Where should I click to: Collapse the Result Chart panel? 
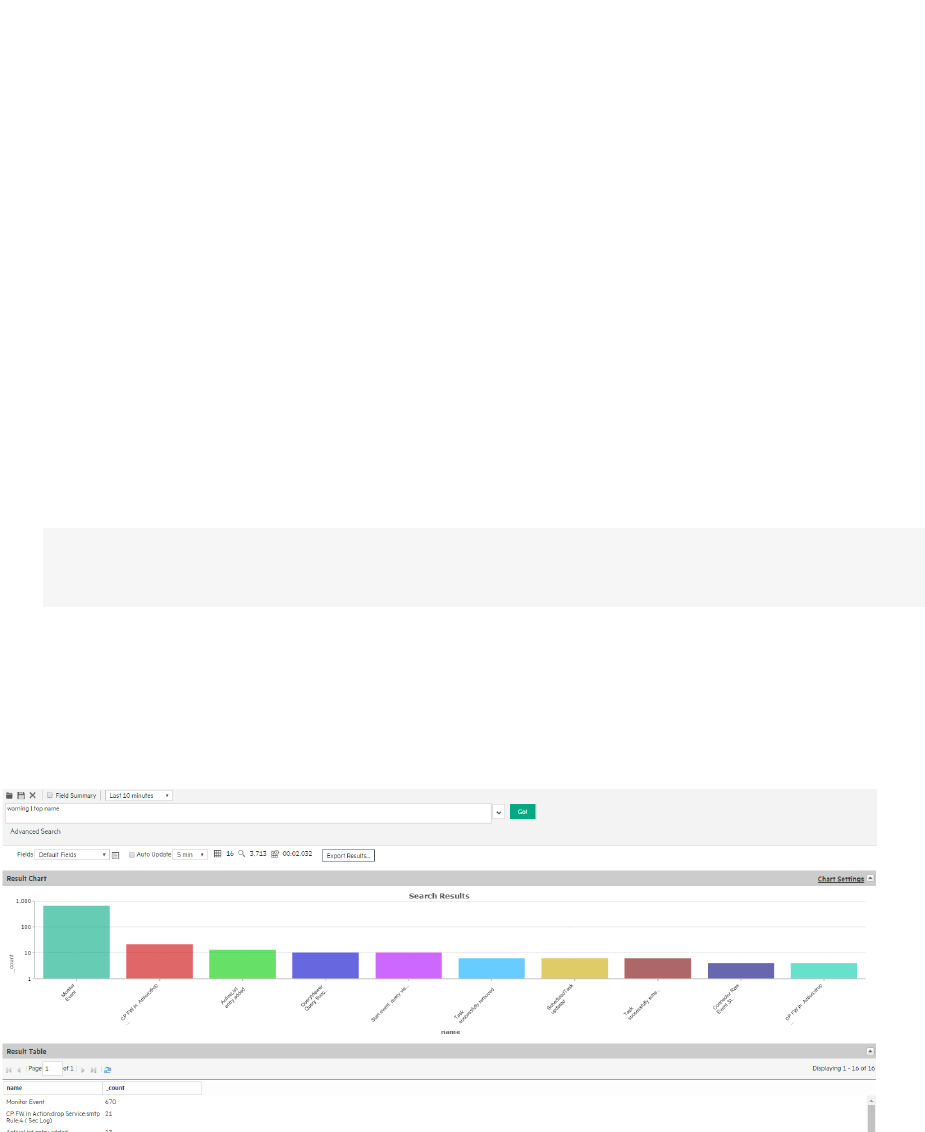(x=870, y=879)
